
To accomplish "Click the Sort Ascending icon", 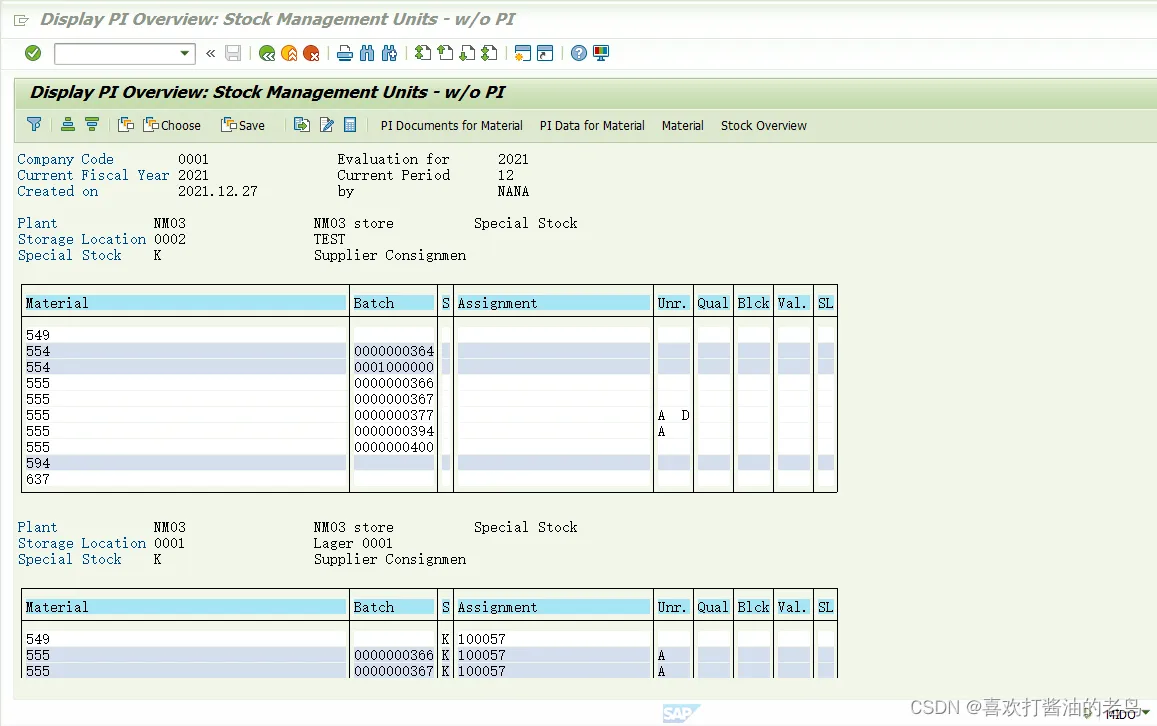I will coord(68,125).
